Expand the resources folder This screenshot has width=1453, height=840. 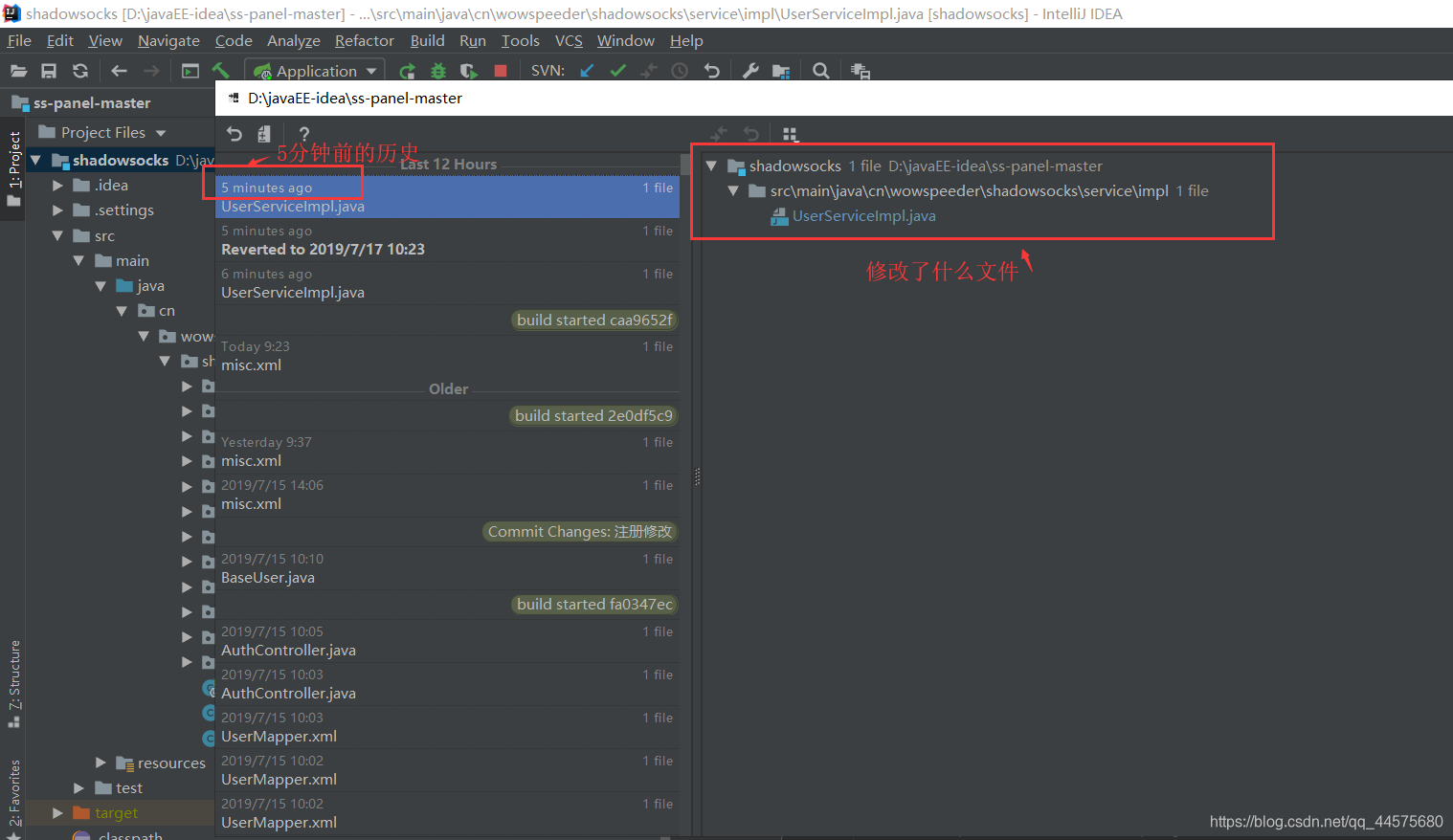point(101,763)
